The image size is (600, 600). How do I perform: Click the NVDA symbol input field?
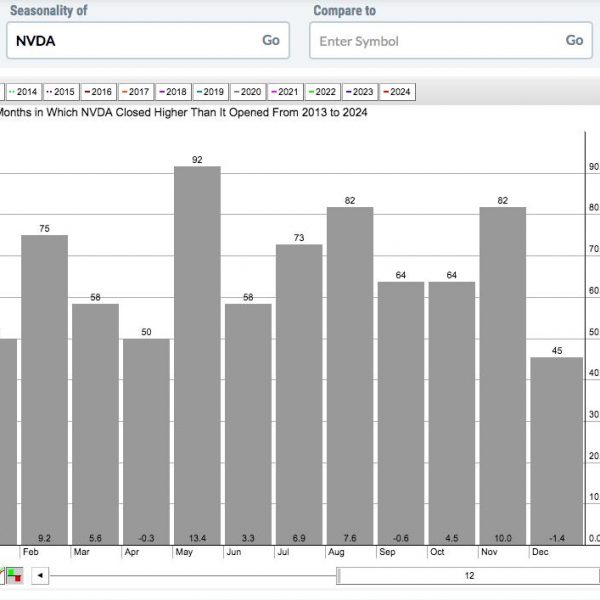[148, 40]
